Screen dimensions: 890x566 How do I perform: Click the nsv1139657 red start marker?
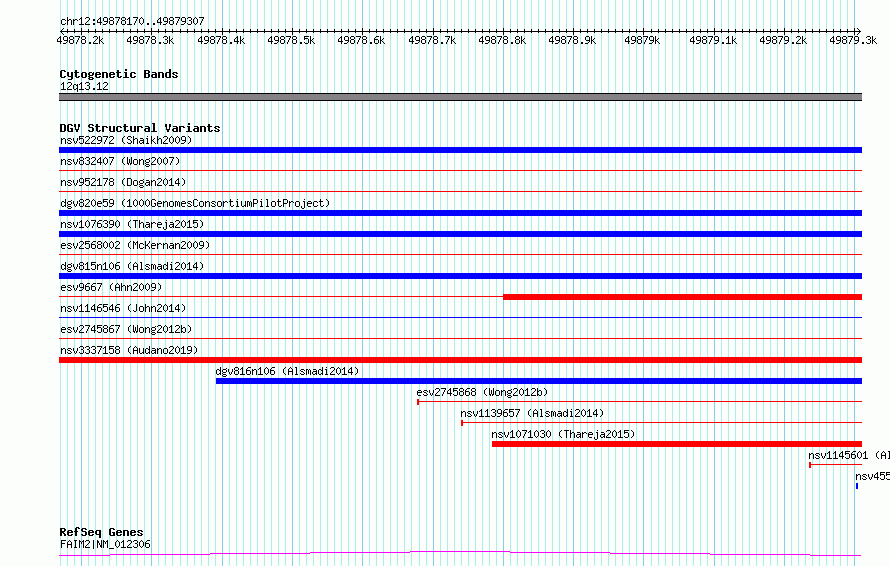pyautogui.click(x=462, y=423)
